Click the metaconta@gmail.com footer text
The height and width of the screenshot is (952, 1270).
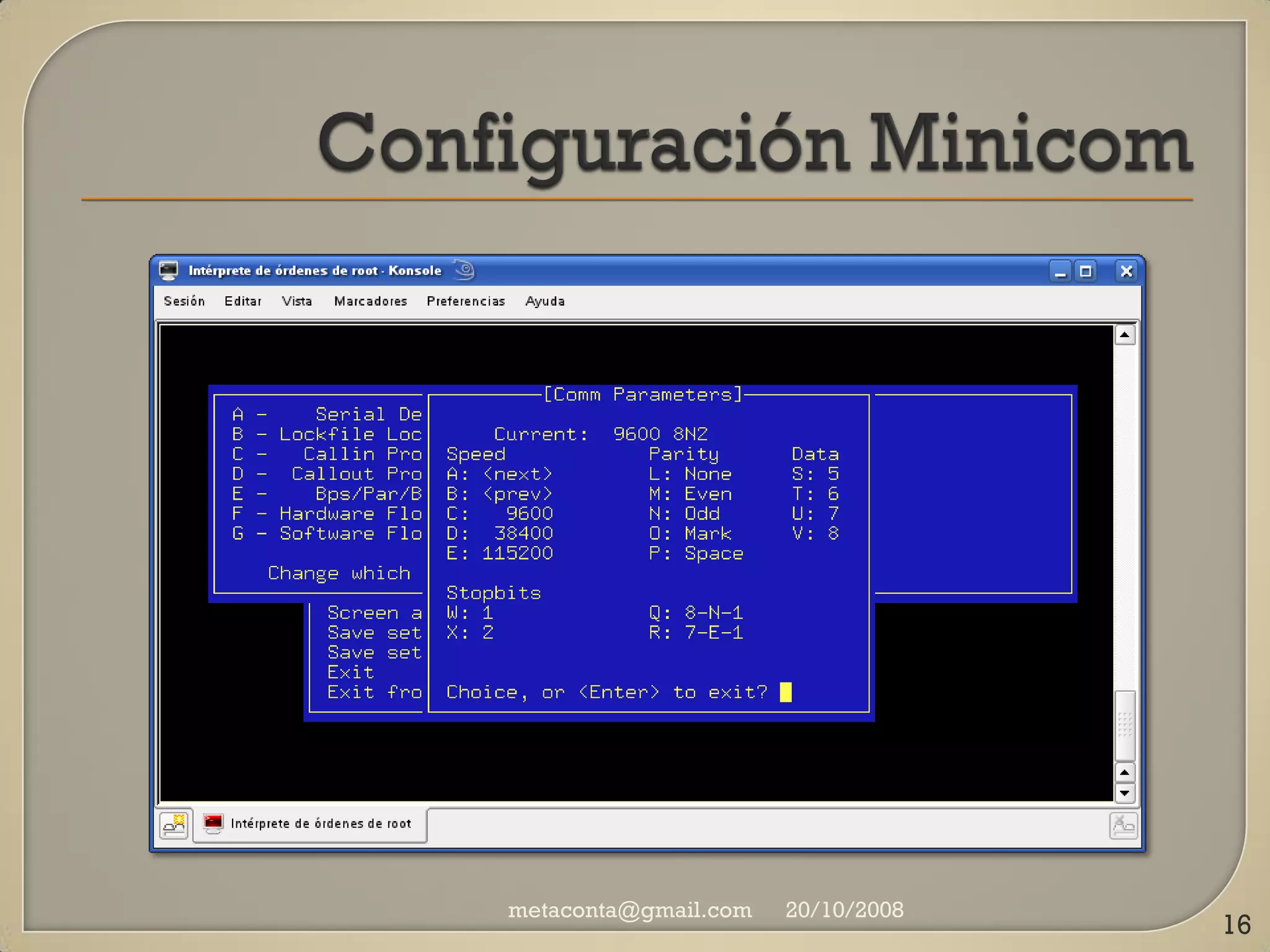(629, 910)
